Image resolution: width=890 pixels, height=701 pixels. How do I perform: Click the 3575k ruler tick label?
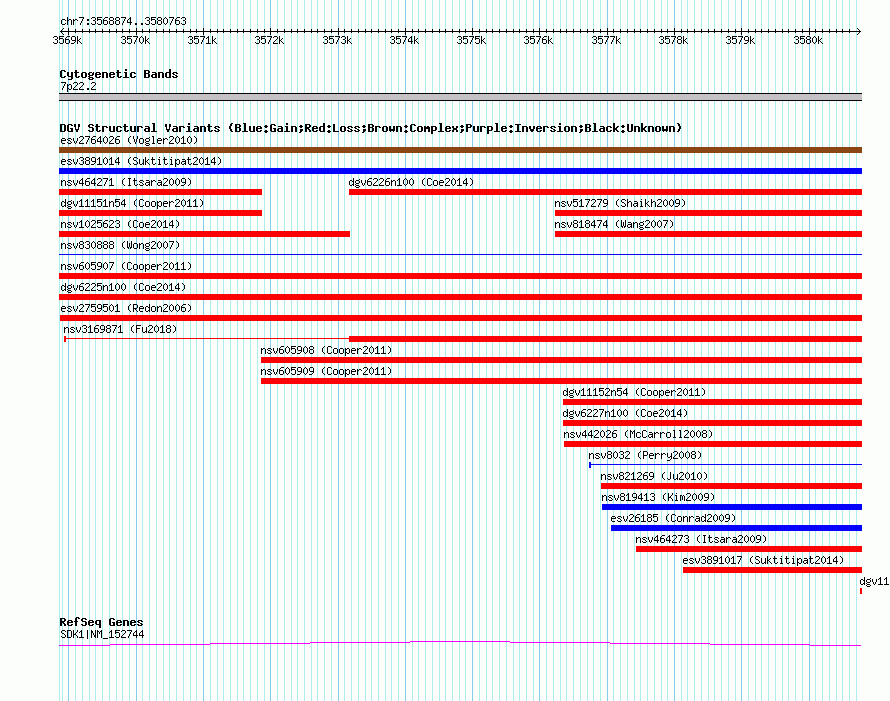coord(471,40)
